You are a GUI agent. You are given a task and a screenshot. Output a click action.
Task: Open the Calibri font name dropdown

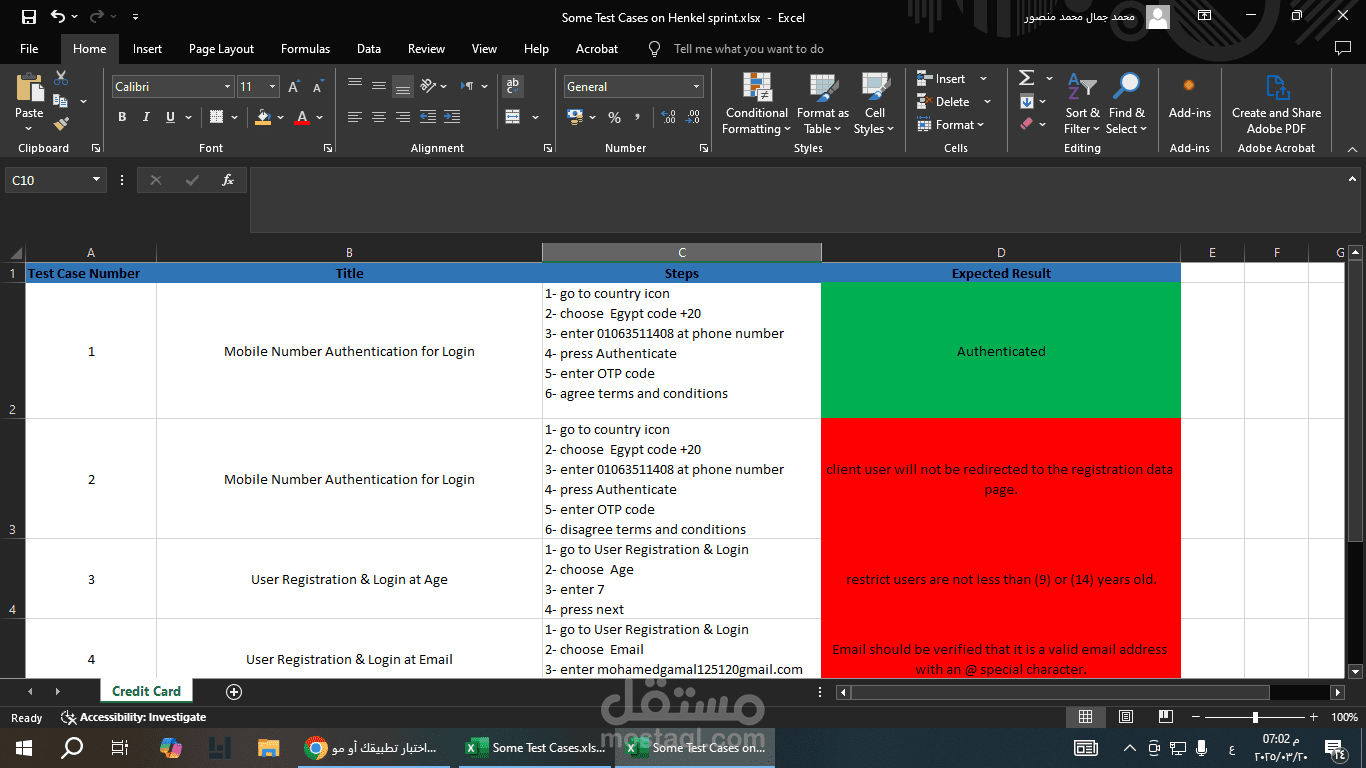pos(228,87)
